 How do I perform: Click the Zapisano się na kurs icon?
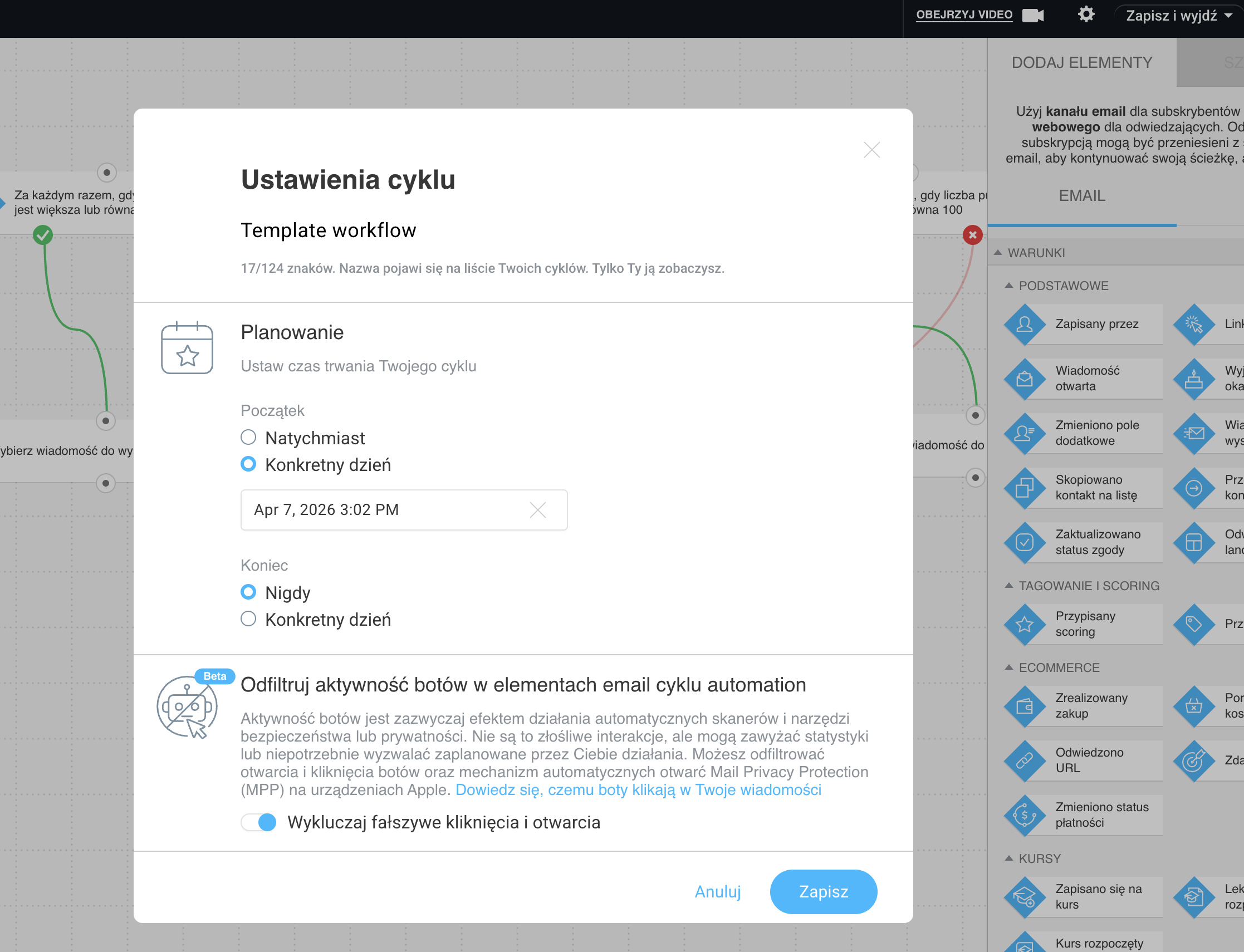point(1025,896)
